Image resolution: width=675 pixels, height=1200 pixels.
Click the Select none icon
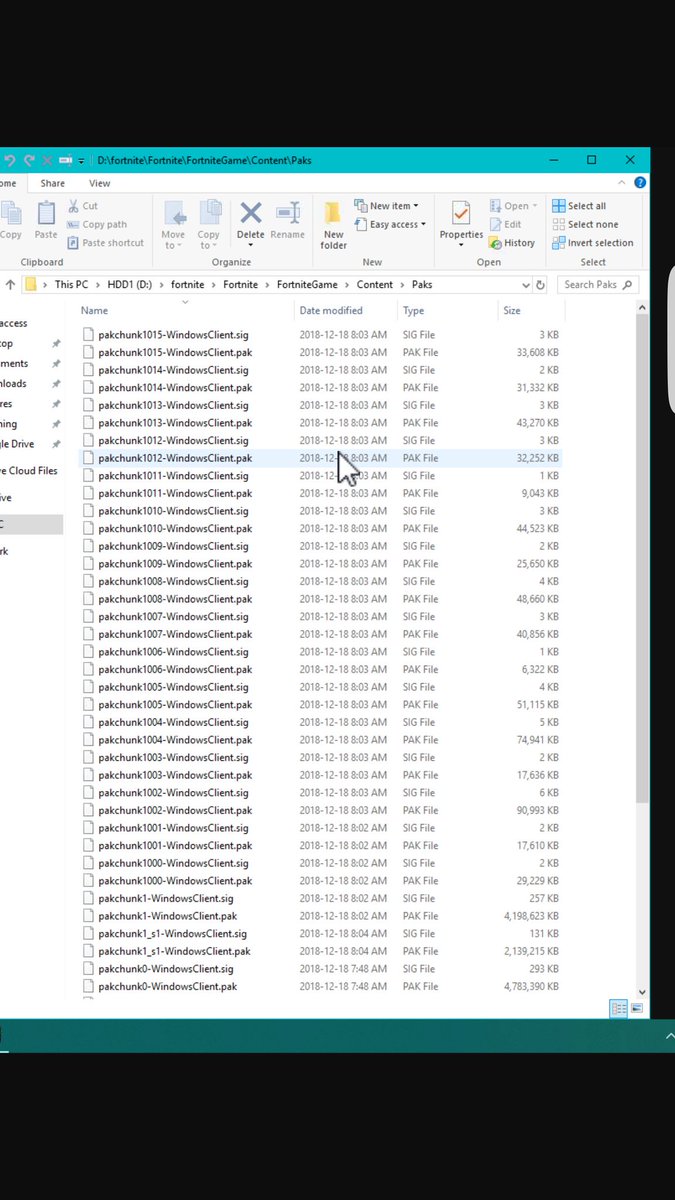point(559,224)
